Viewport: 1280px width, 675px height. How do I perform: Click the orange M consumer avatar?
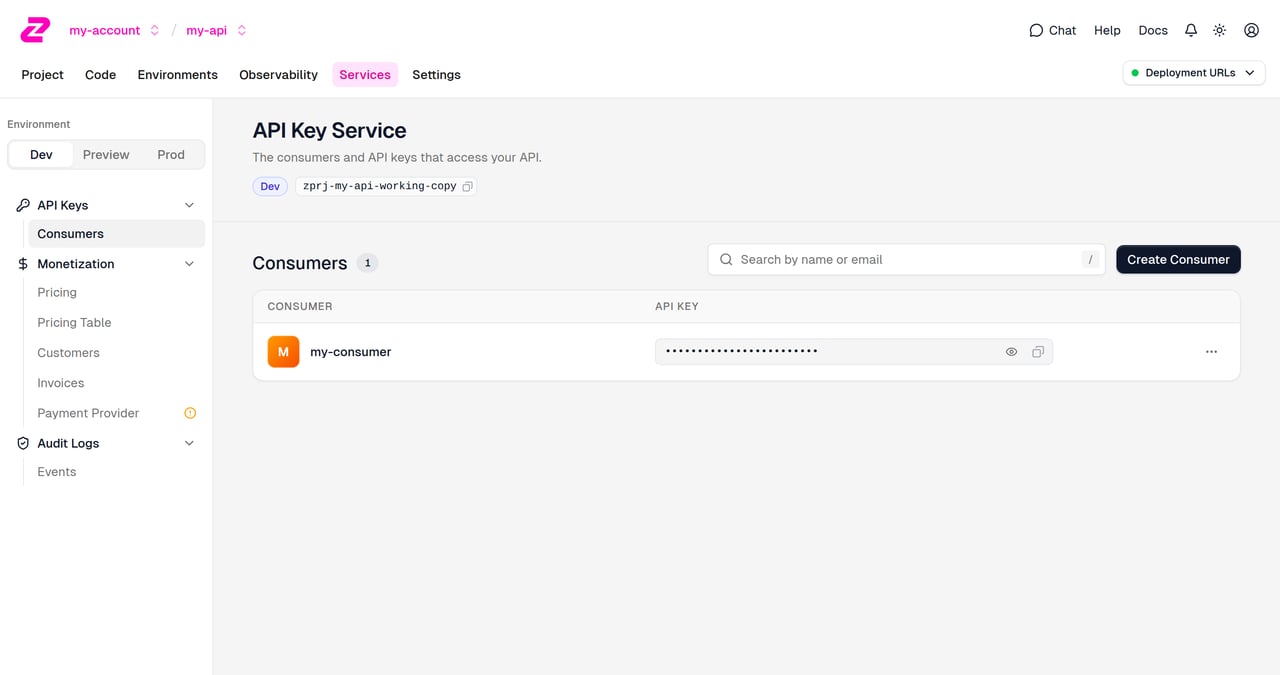(x=283, y=352)
